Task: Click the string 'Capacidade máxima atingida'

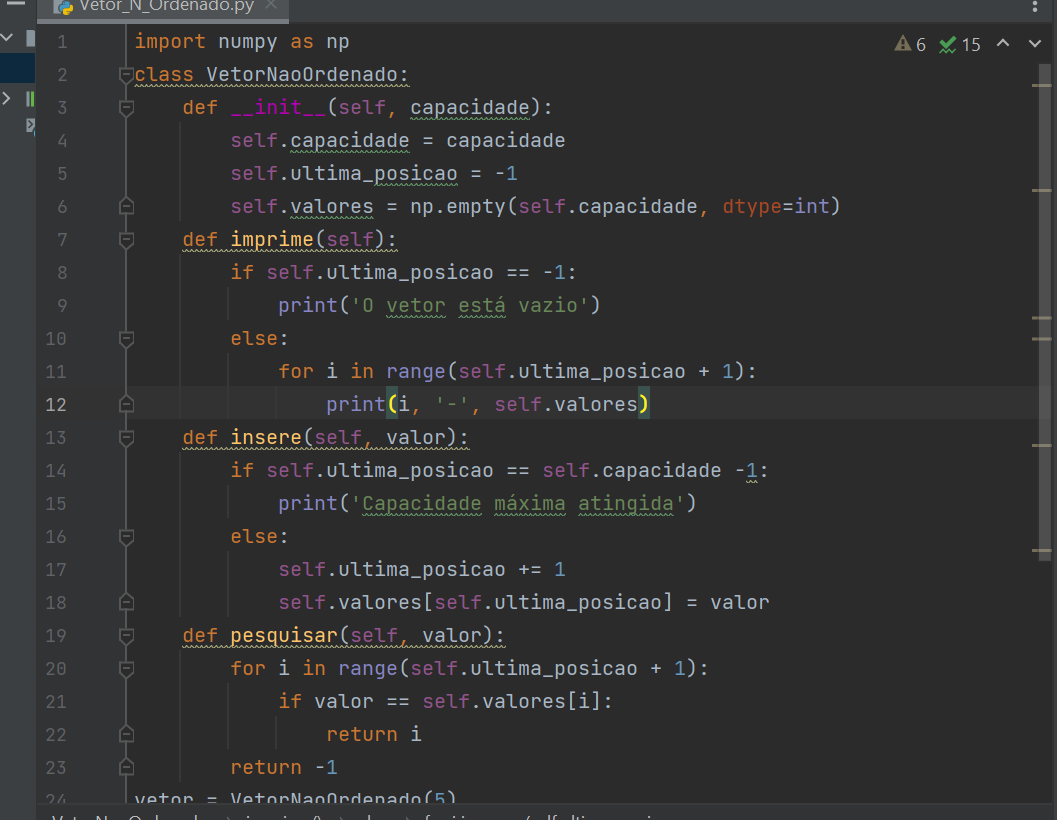Action: [518, 504]
